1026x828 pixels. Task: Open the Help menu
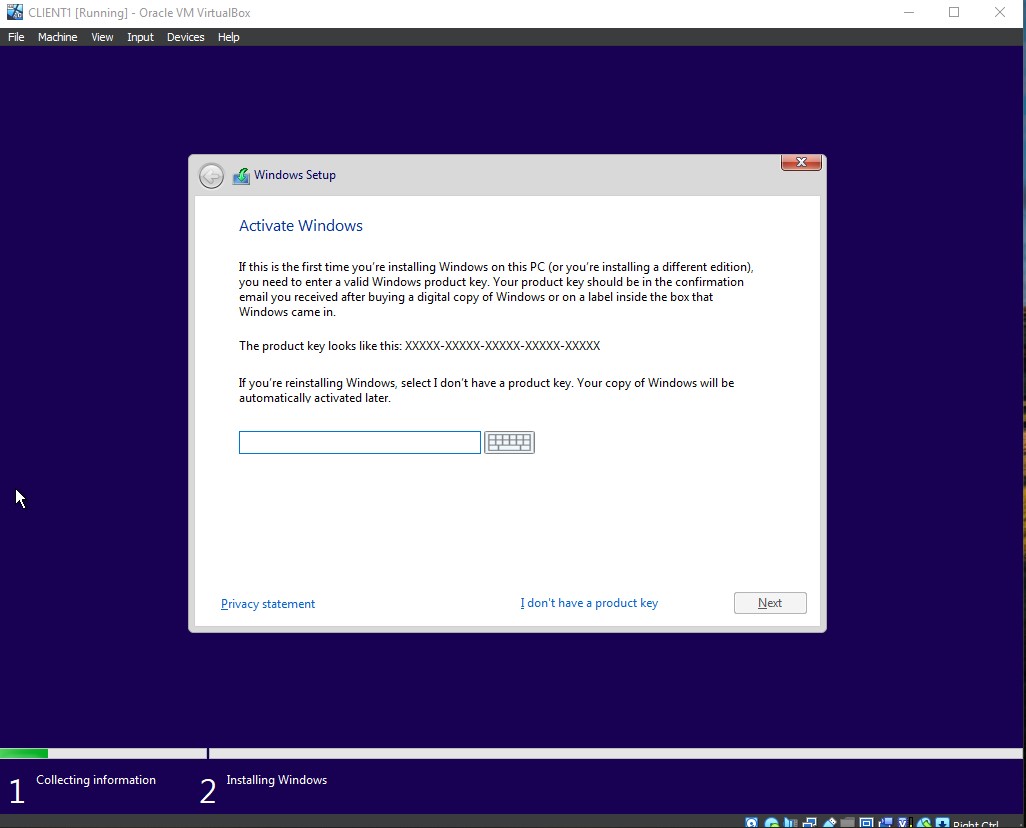(228, 37)
